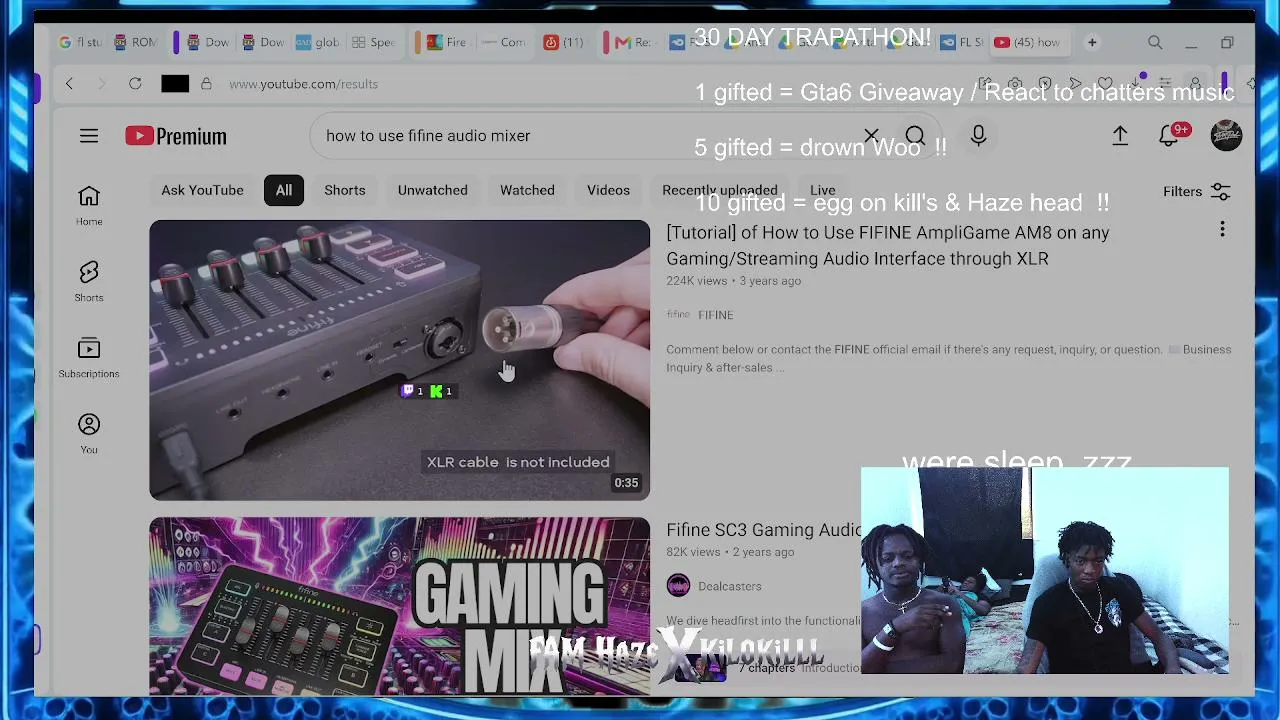
Task: Click the magnifier search button
Action: [915, 136]
